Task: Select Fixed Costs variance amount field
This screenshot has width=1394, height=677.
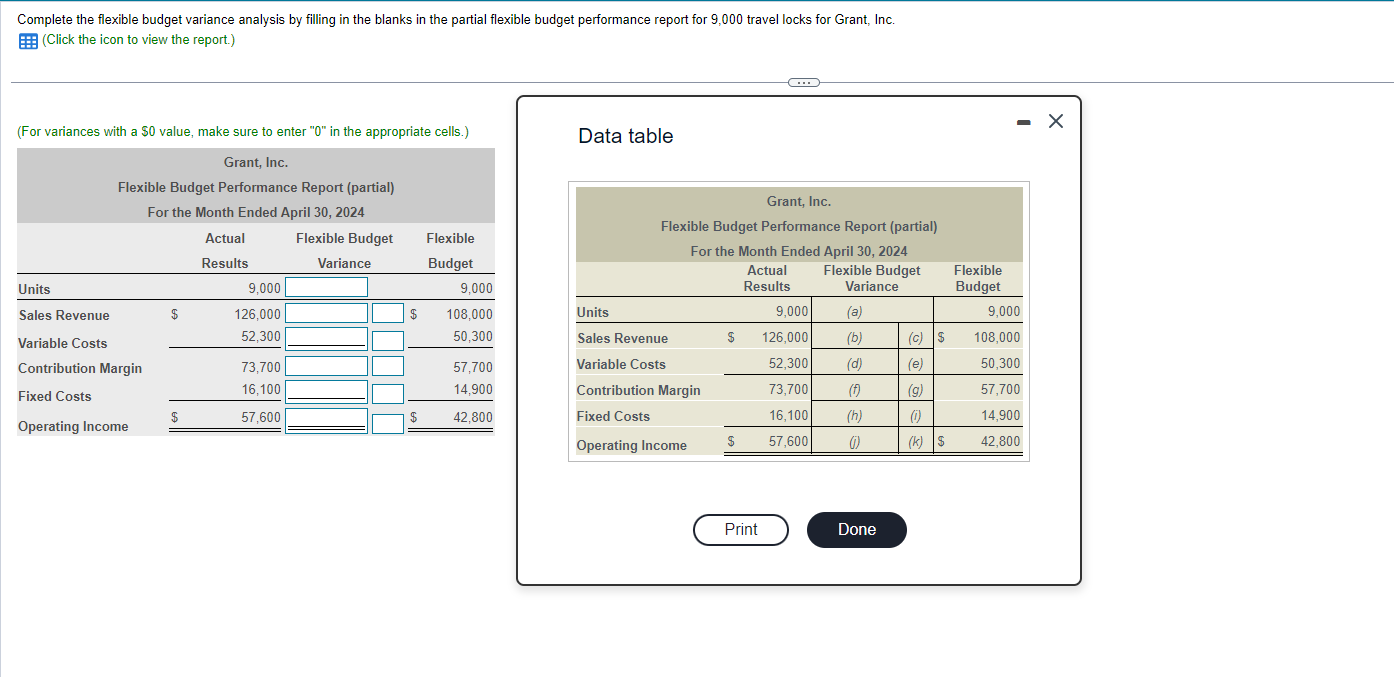Action: 327,391
